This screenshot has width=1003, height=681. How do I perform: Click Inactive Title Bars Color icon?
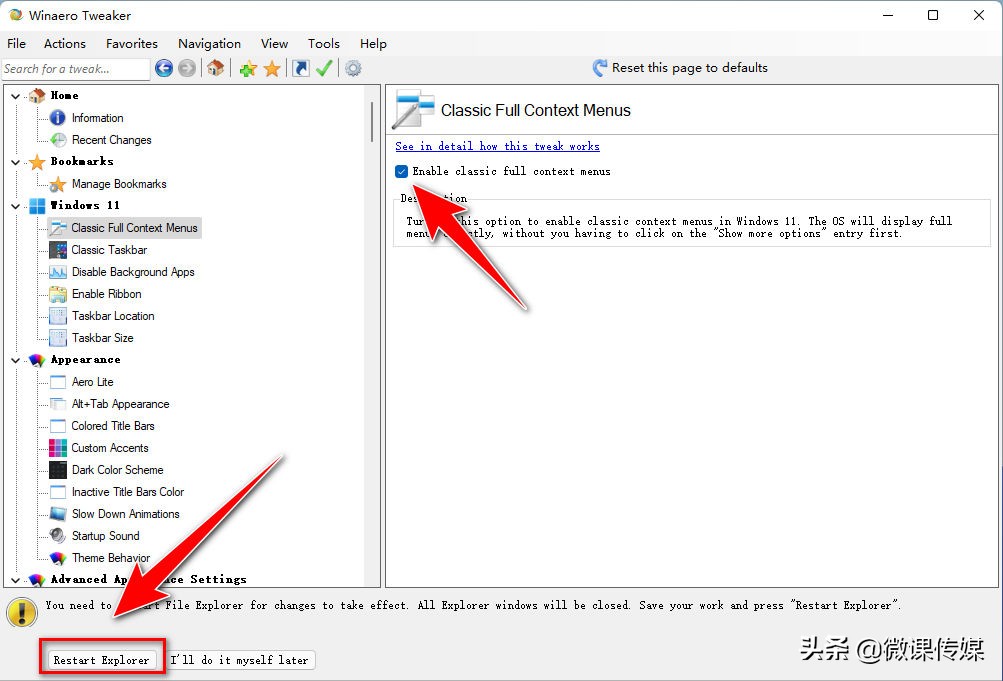[x=58, y=492]
